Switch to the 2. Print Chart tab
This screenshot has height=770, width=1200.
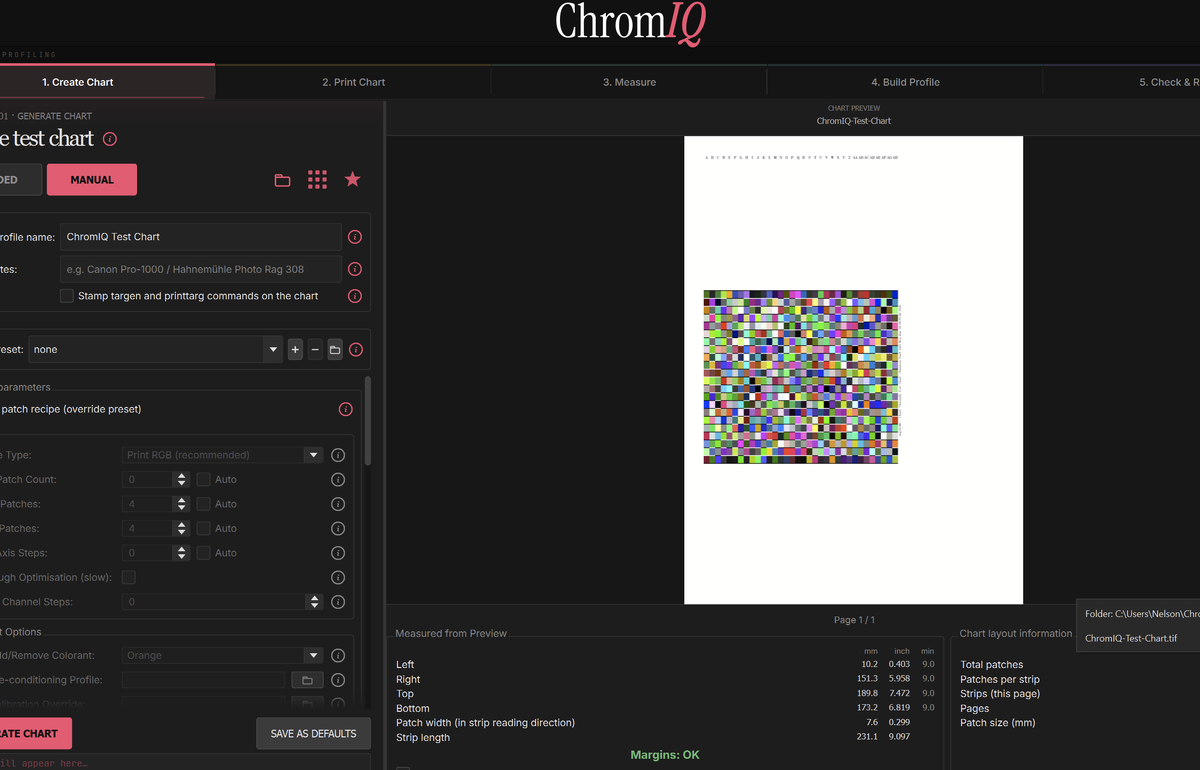pos(353,82)
